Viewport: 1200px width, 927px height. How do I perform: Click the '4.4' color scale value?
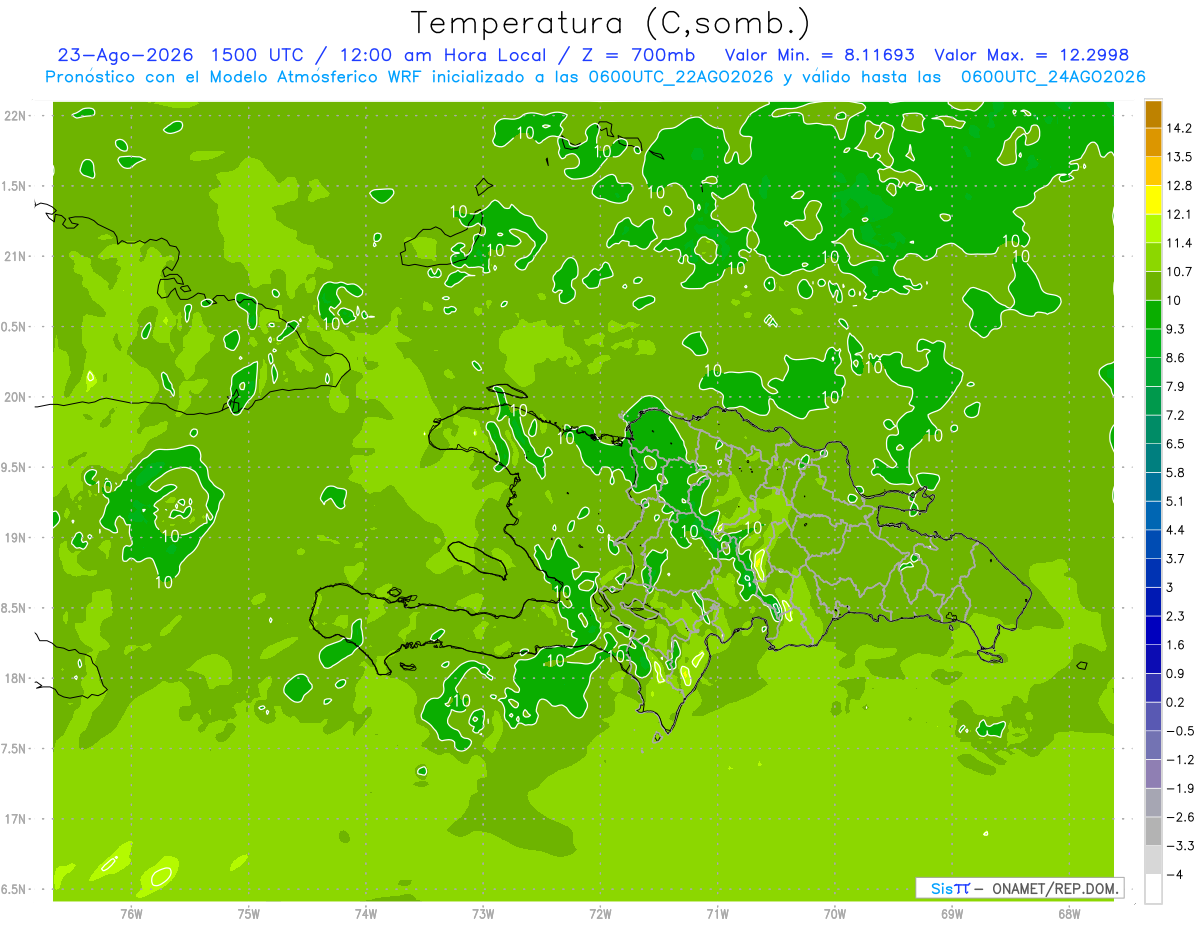[x=1176, y=530]
